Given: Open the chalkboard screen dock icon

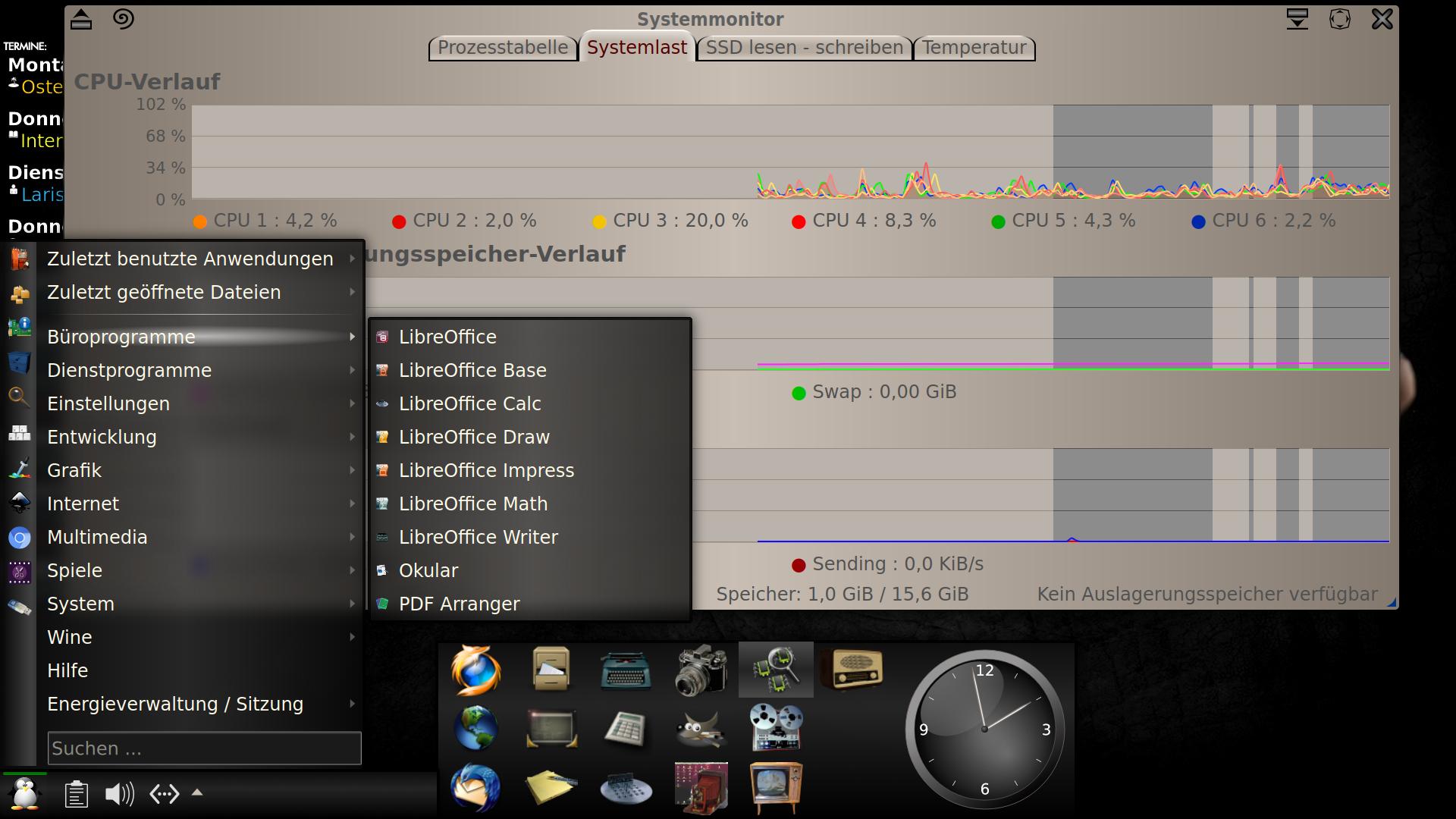Looking at the screenshot, I should click(551, 728).
